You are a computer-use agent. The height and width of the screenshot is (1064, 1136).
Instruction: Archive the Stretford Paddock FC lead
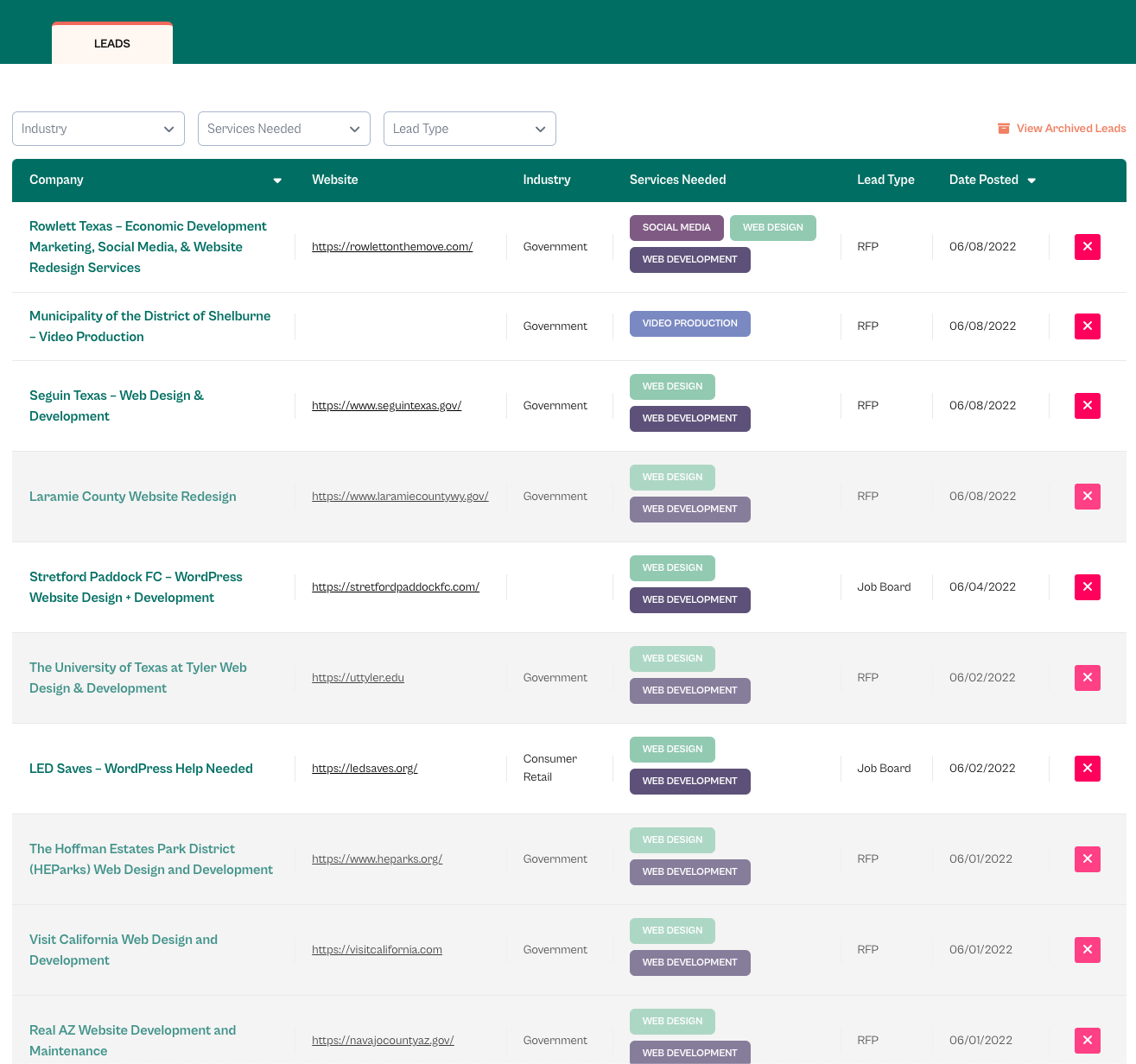tap(1088, 587)
